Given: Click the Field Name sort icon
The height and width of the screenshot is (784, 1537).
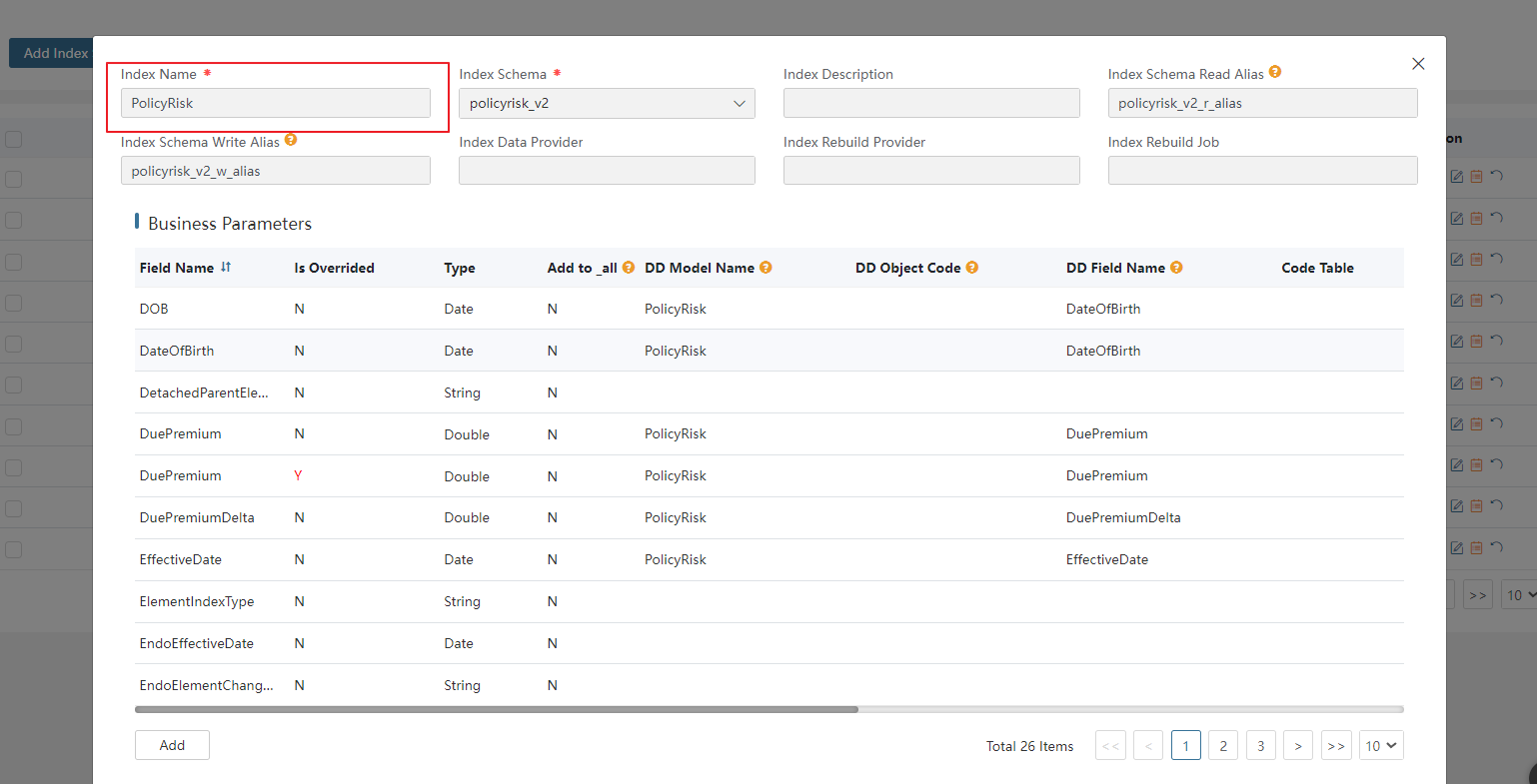Looking at the screenshot, I should pos(226,267).
